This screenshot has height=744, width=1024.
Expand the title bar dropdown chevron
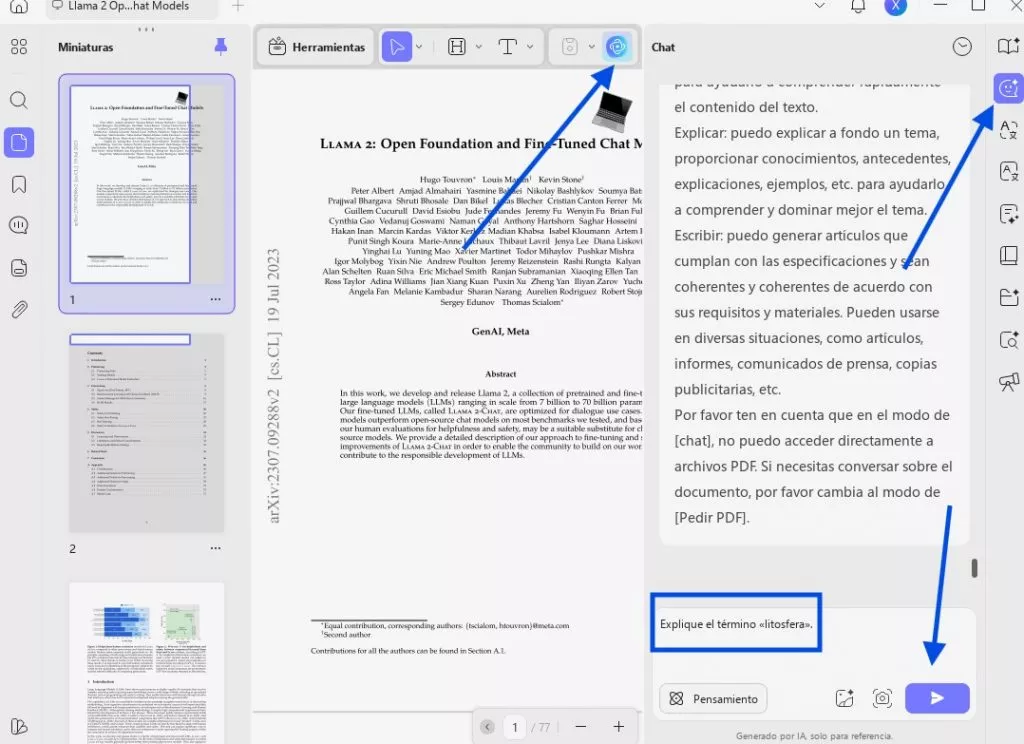(820, 6)
